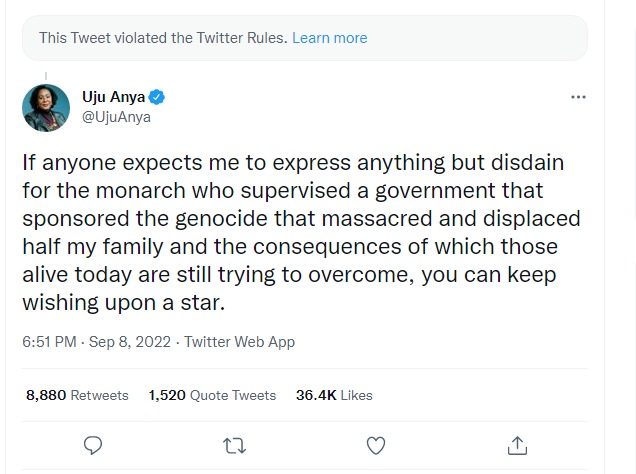The height and width of the screenshot is (474, 636).
Task: View the 1,520 Quote Tweets
Action: [212, 395]
